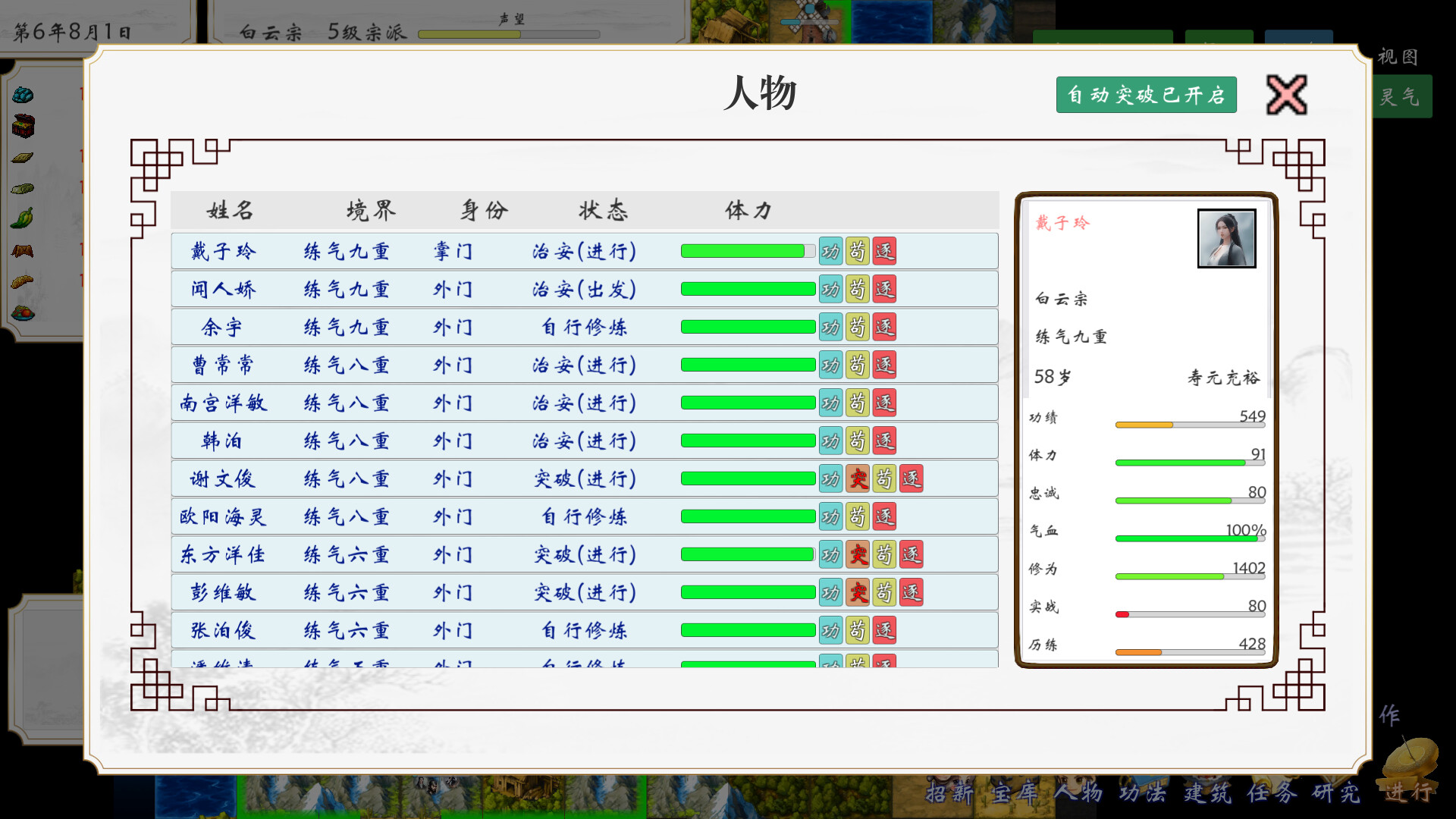Toggle the 灵气 overlay at top right
This screenshot has width=1456, height=819.
click(x=1399, y=96)
